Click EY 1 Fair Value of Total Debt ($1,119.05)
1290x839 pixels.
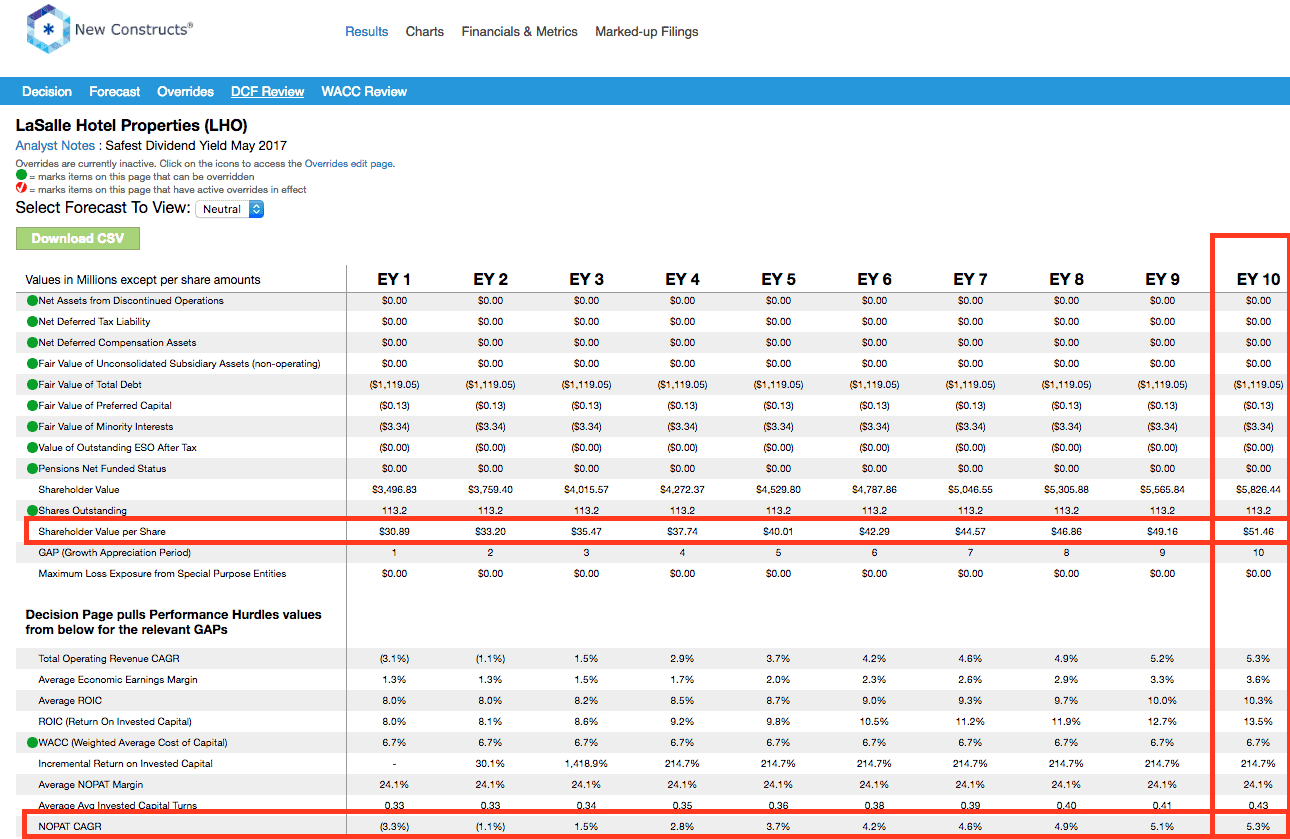pyautogui.click(x=394, y=384)
